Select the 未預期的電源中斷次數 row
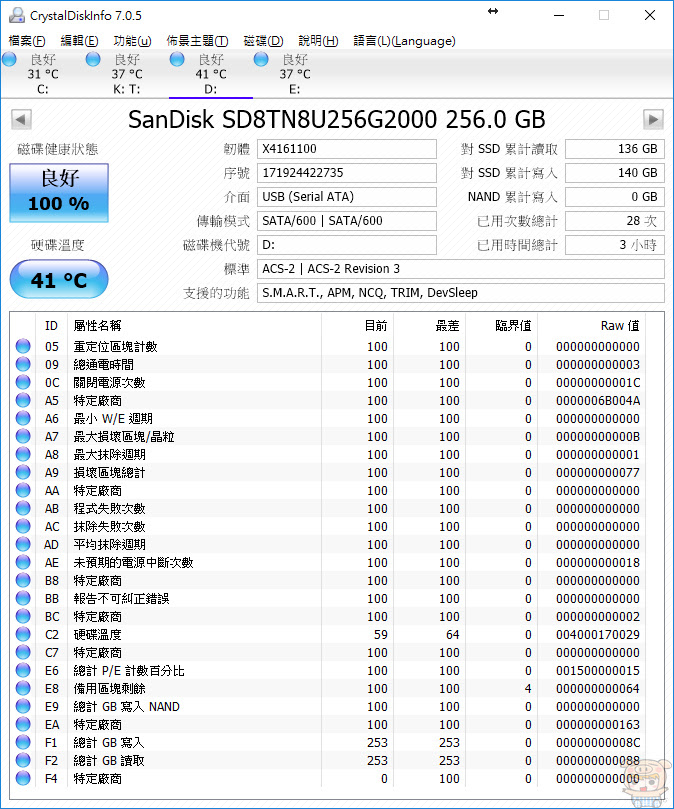 [x=329, y=562]
